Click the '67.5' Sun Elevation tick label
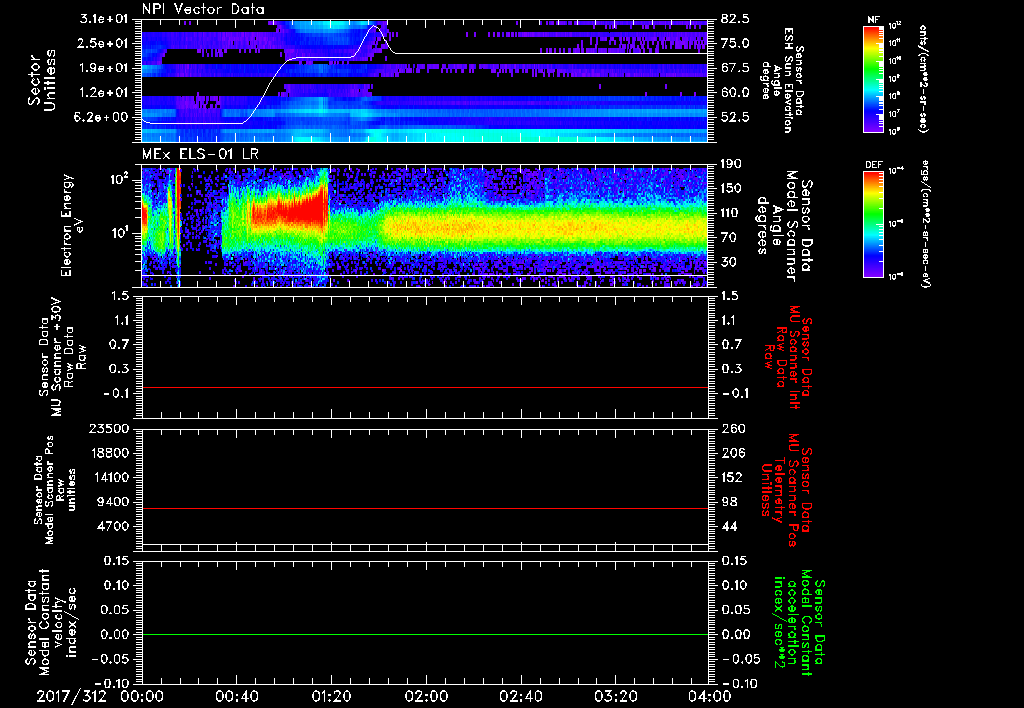The height and width of the screenshot is (708, 1024). 735,68
